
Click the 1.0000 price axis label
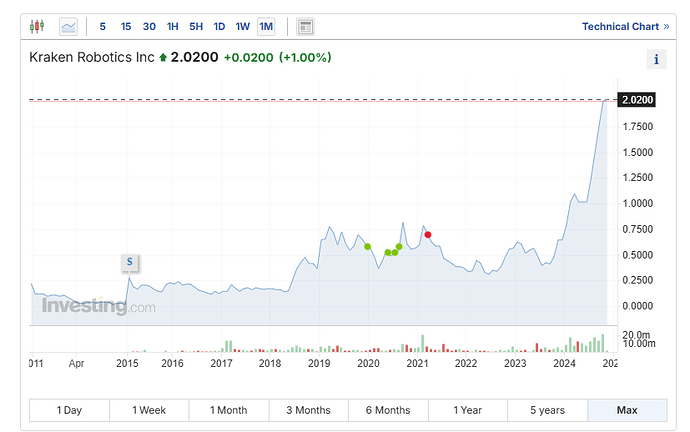(x=638, y=204)
